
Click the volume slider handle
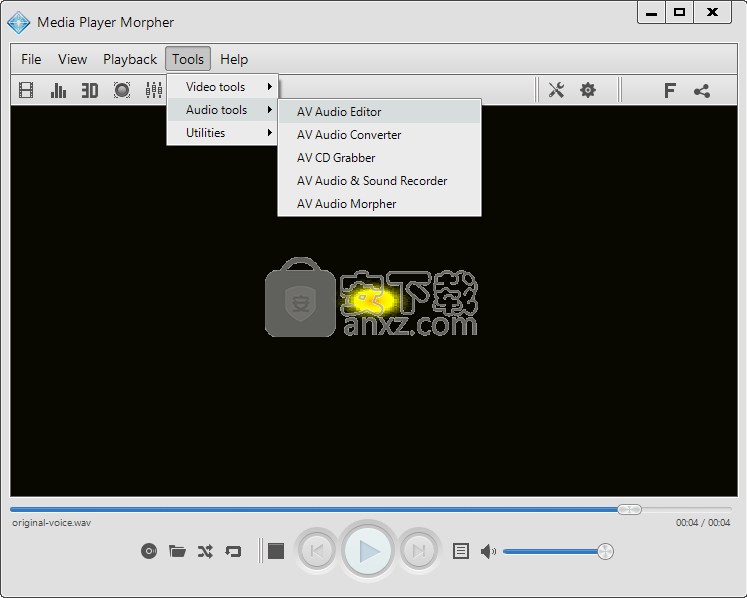pyautogui.click(x=605, y=551)
